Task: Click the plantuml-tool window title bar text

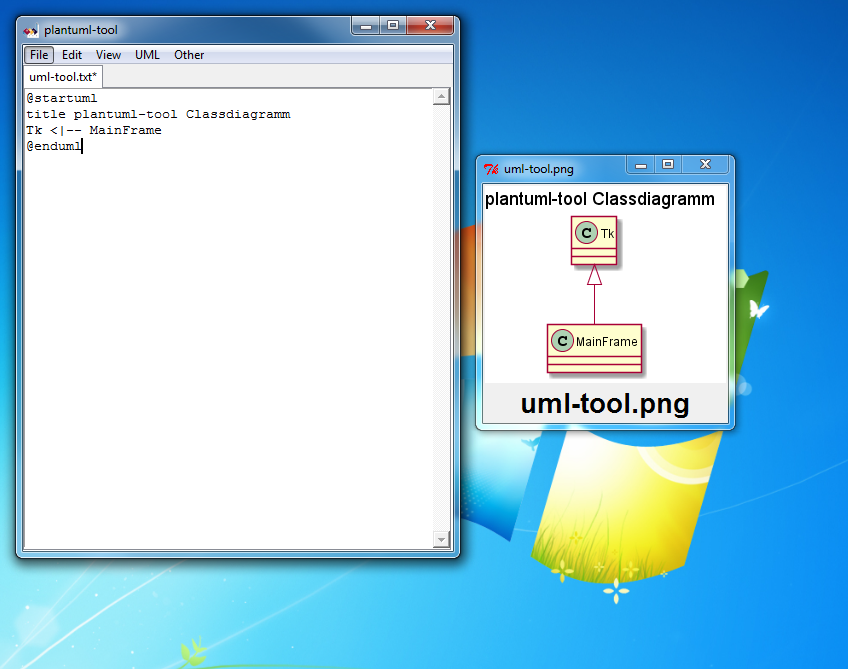Action: (x=81, y=30)
